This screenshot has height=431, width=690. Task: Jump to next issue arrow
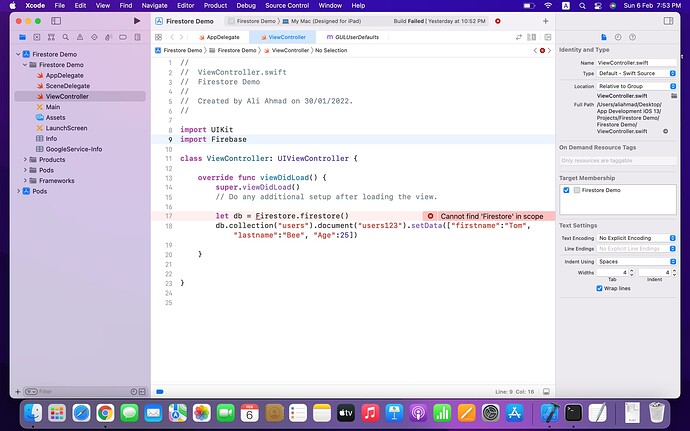pyautogui.click(x=549, y=51)
